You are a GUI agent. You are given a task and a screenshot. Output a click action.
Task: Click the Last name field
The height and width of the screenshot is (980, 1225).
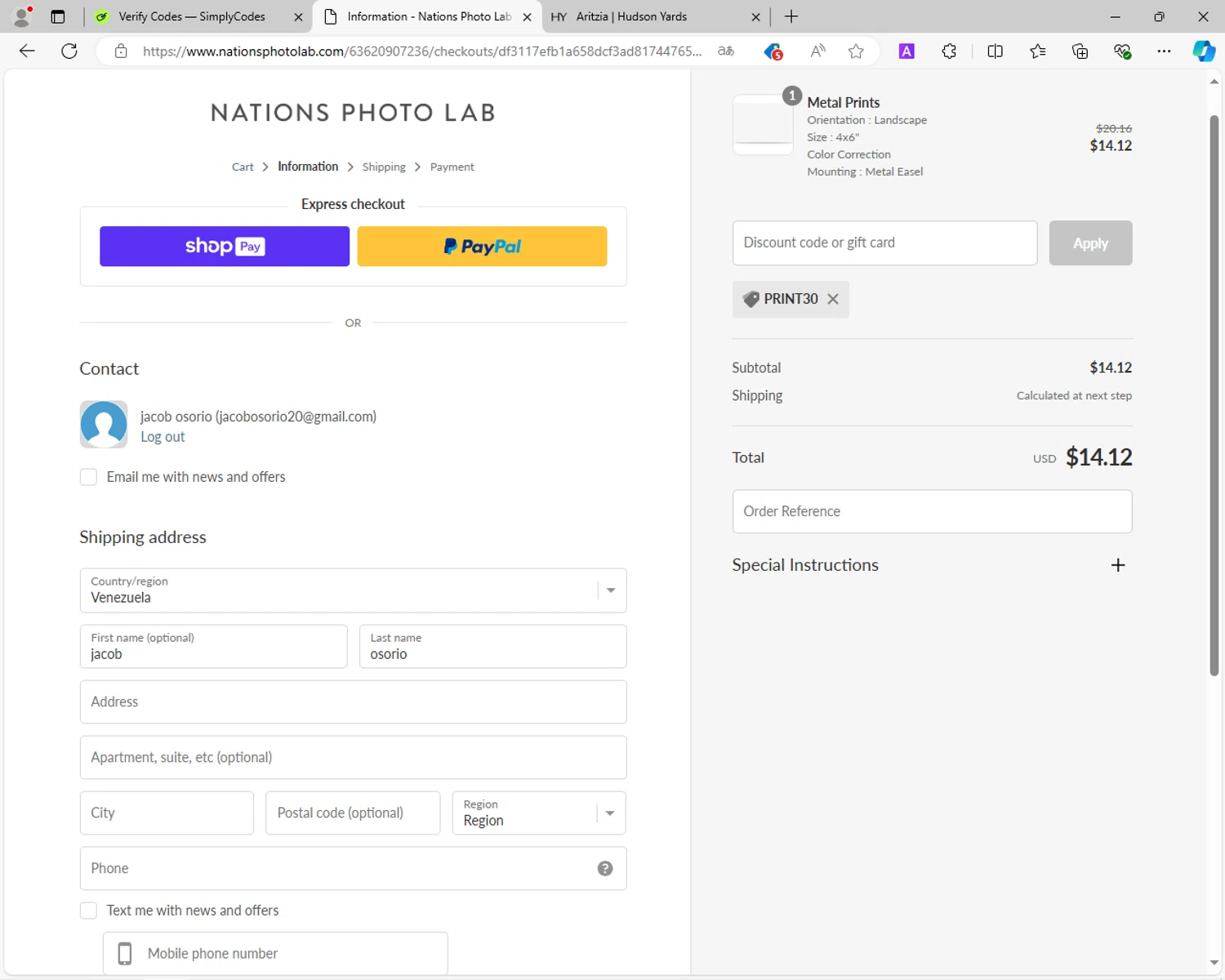pos(492,646)
